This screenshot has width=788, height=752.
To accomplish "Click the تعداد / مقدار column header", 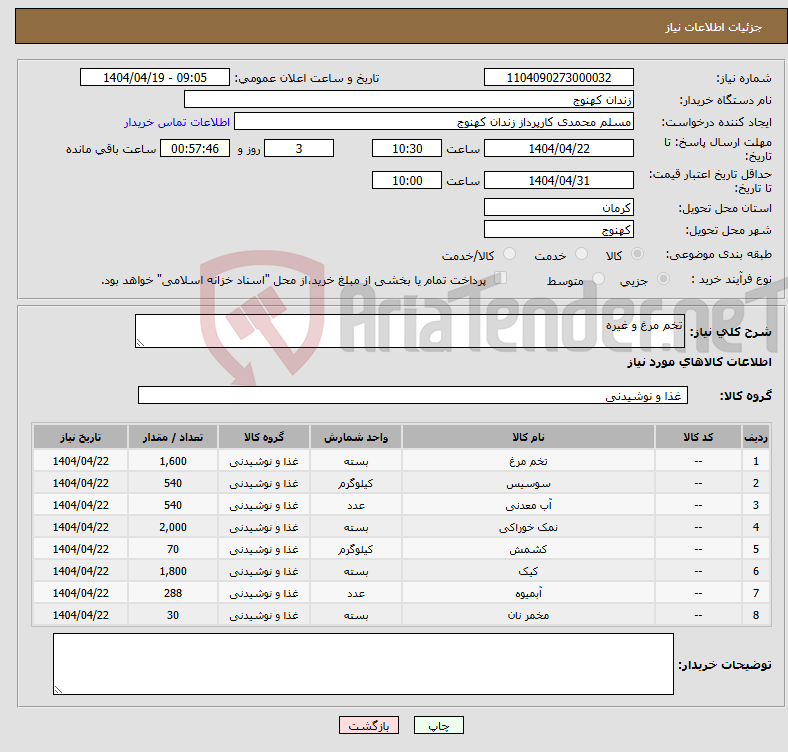I will click(173, 437).
